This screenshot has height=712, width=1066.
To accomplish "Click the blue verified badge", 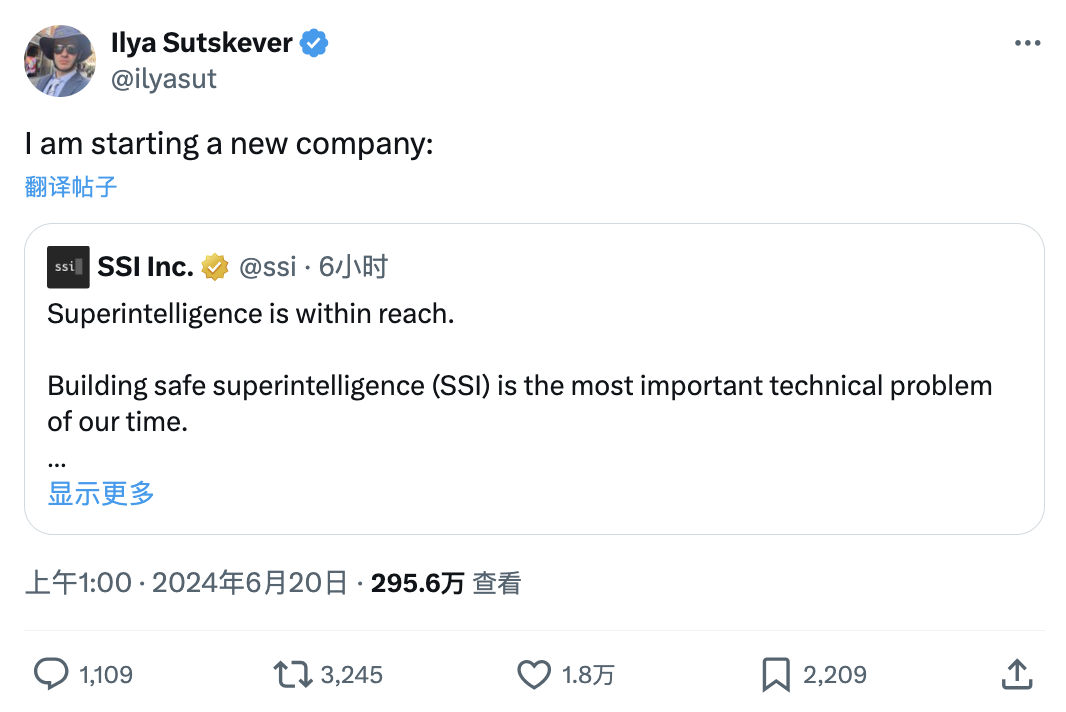I will (315, 44).
